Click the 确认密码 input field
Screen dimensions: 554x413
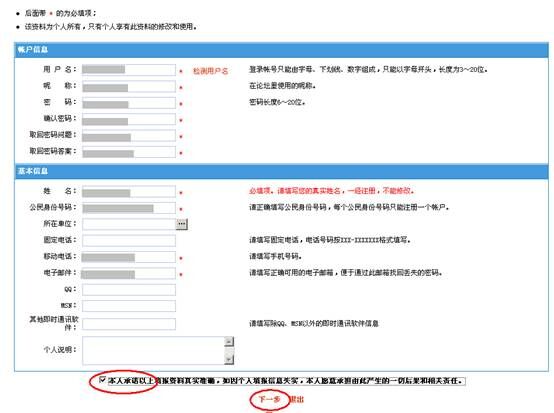(129, 119)
